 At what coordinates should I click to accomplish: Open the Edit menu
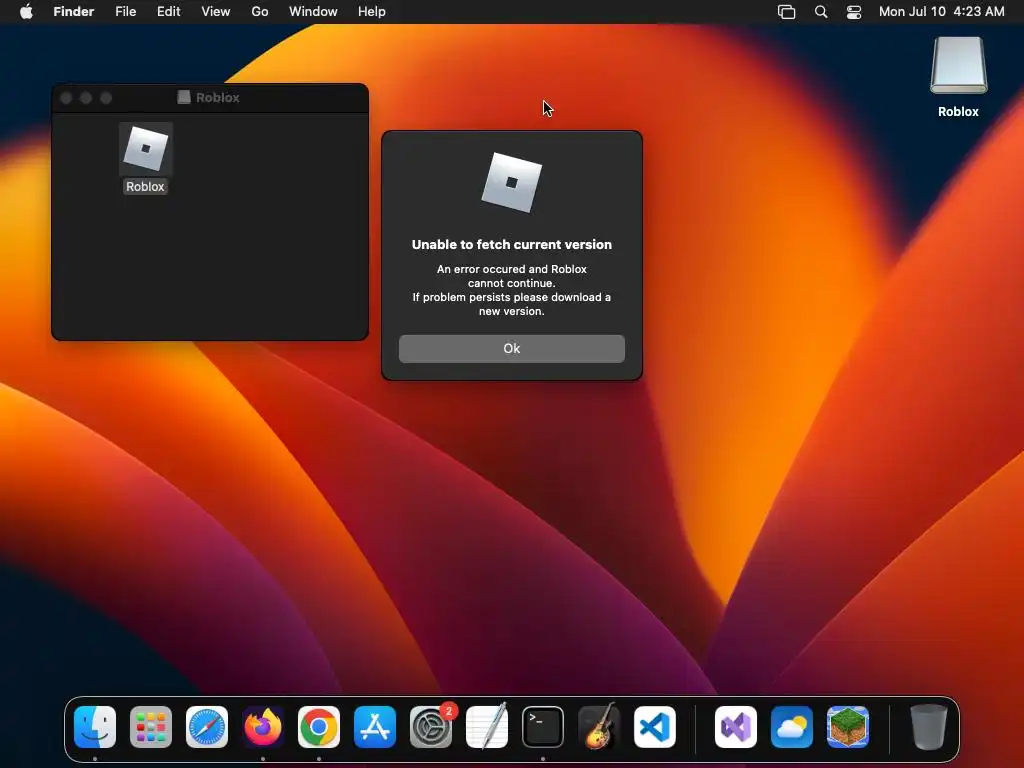pos(168,12)
